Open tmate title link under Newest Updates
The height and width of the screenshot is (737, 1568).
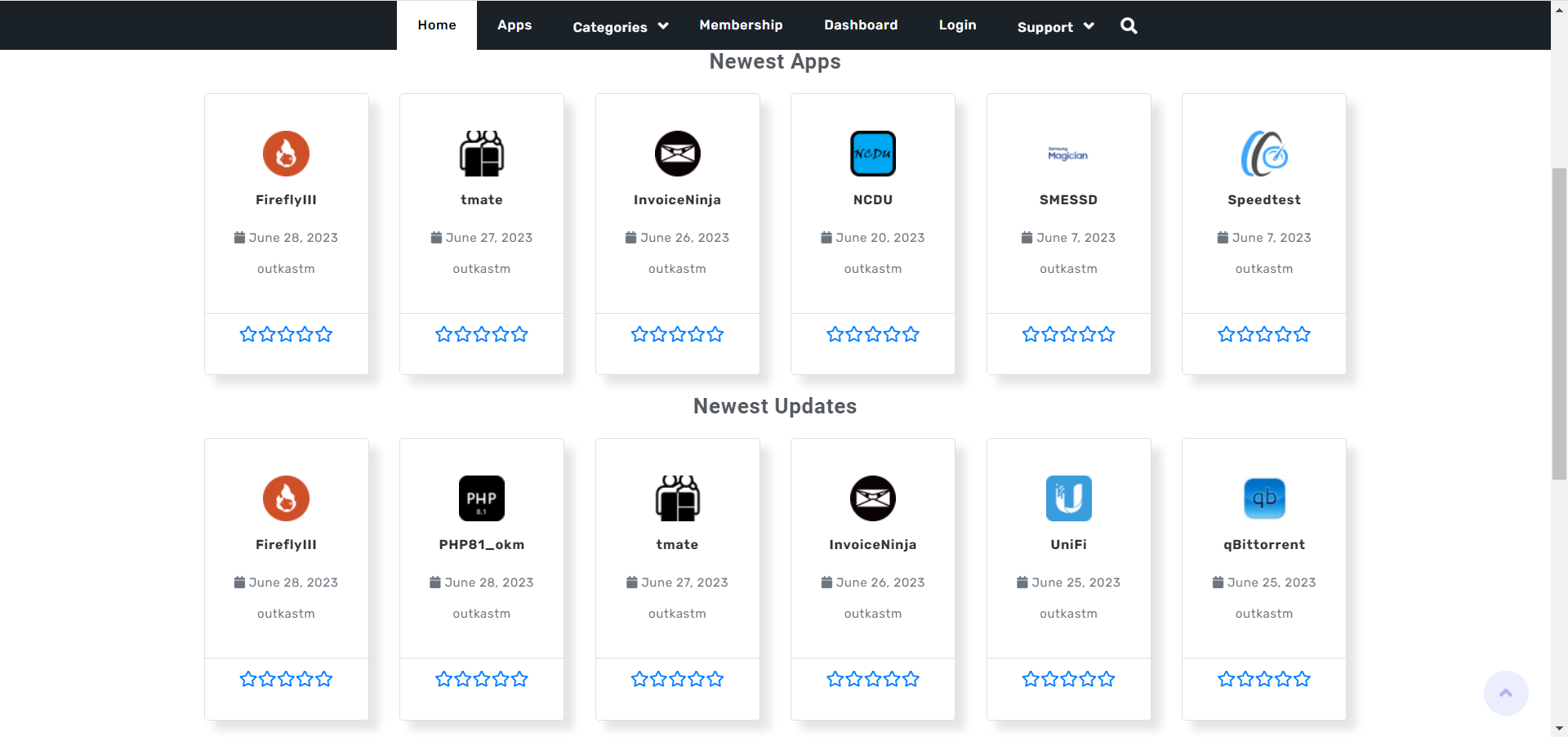[x=677, y=544]
